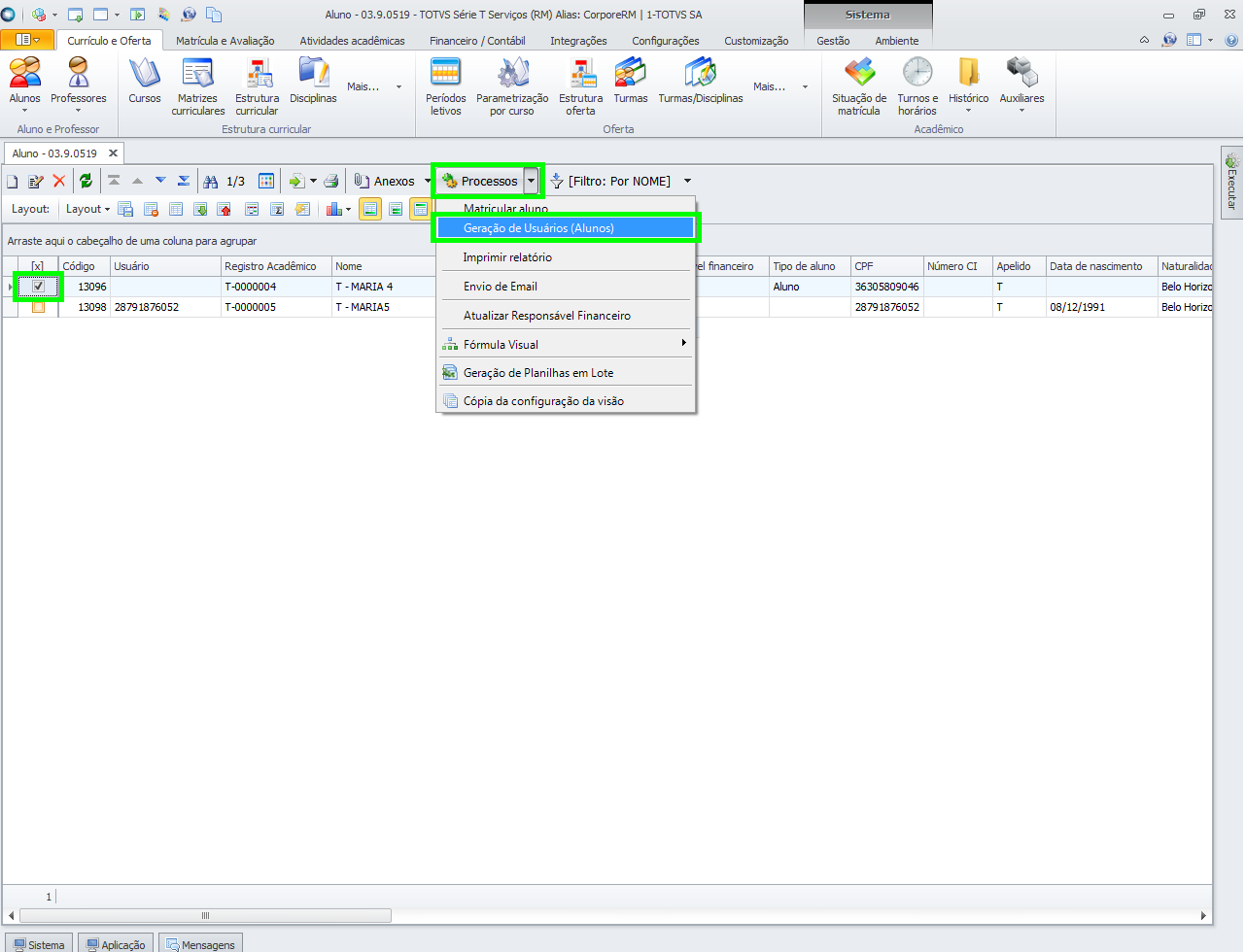
Task: Click the binoculars search icon
Action: pos(211,182)
